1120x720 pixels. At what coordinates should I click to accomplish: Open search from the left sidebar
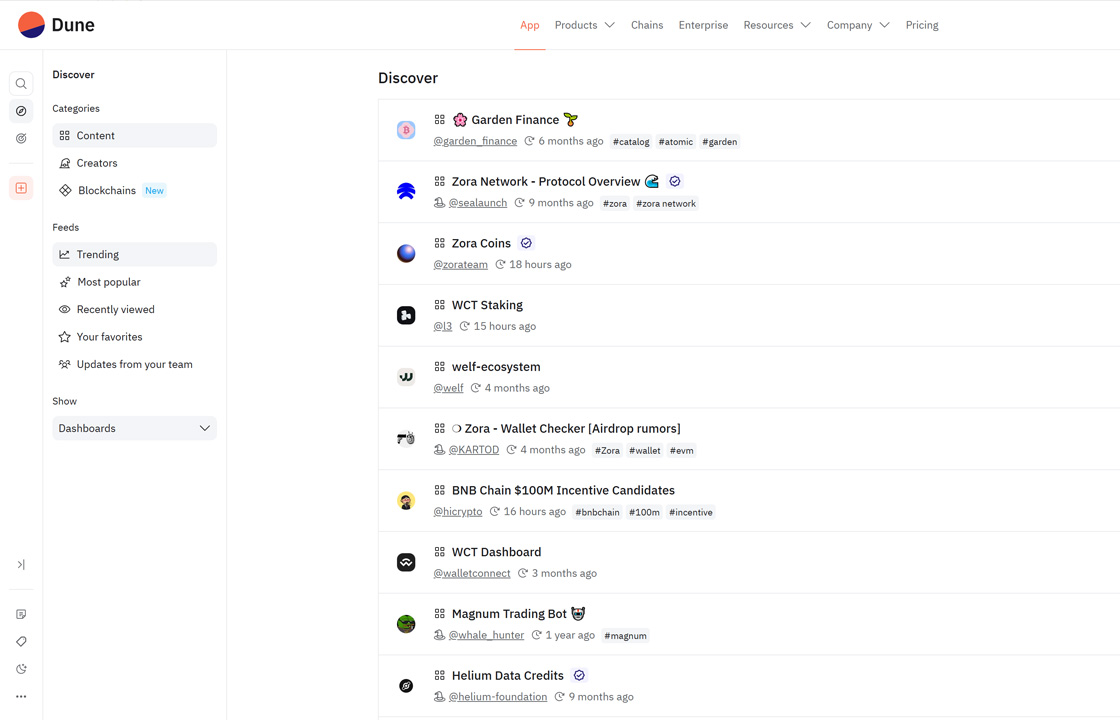click(x=21, y=84)
